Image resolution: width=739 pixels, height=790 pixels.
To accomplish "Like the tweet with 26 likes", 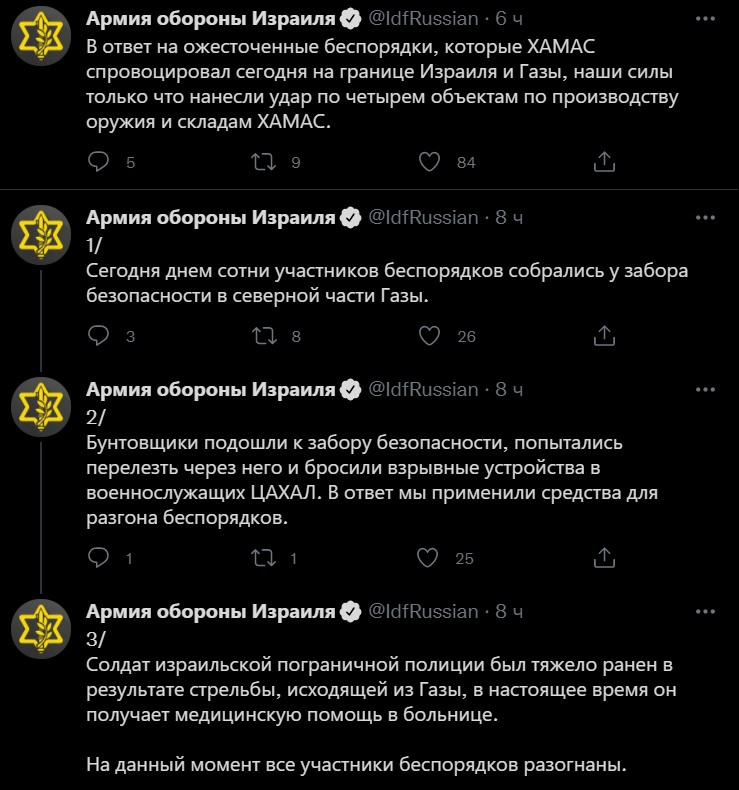I will click(429, 336).
